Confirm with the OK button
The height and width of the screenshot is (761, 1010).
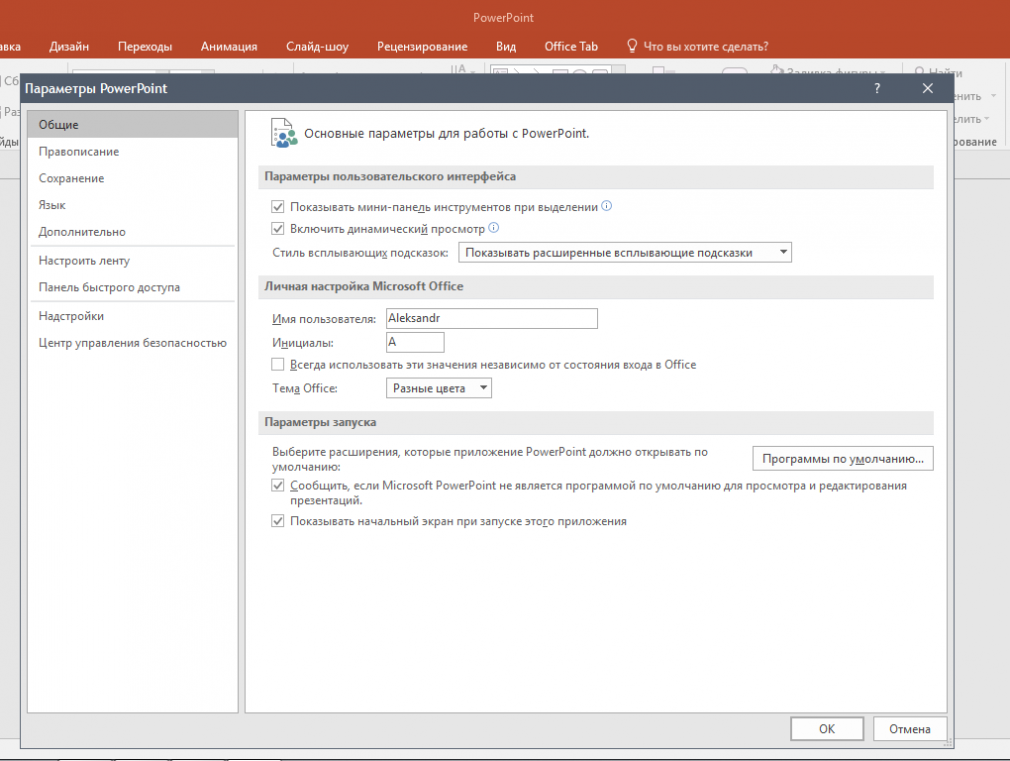(x=827, y=729)
